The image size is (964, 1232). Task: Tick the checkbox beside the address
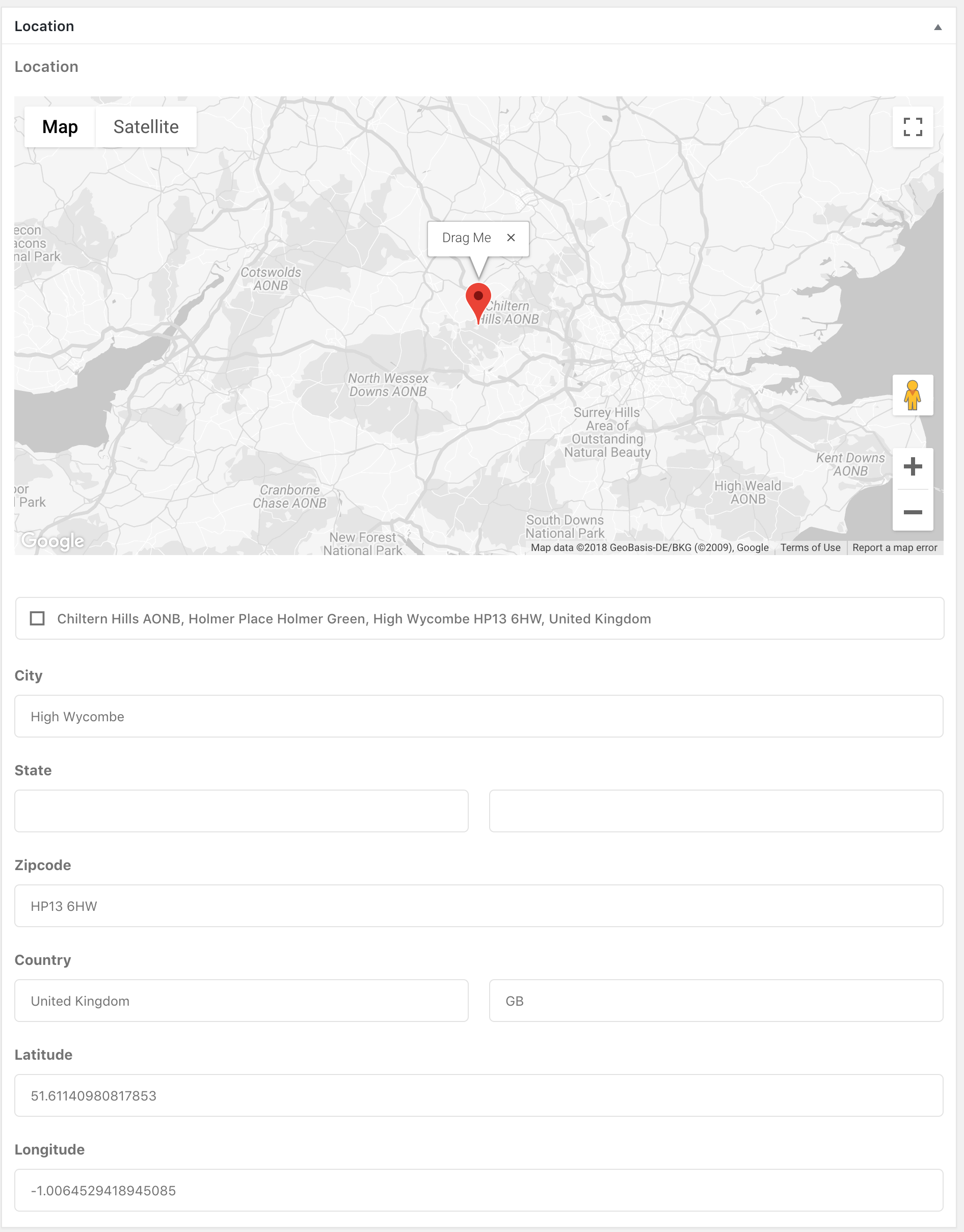pyautogui.click(x=37, y=618)
